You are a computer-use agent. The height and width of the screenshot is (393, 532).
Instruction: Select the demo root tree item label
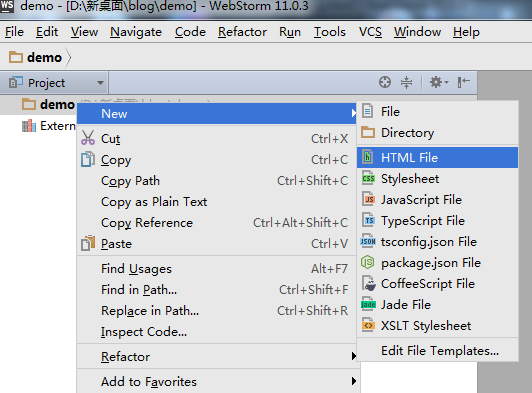click(x=57, y=104)
